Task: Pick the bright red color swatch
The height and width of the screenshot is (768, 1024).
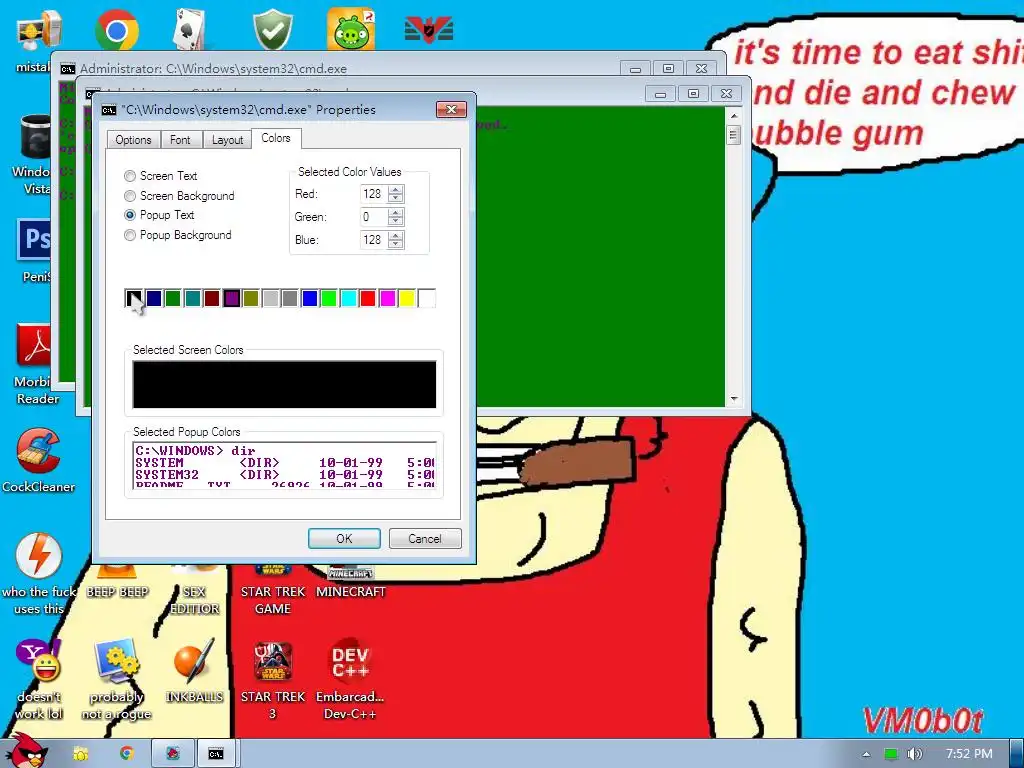Action: coord(368,298)
